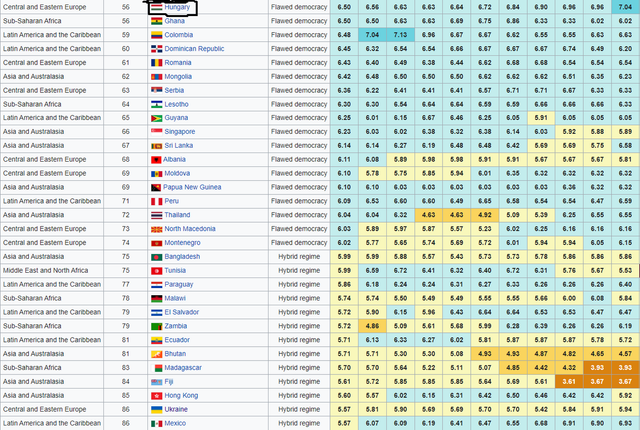This screenshot has width=640, height=430.
Task: Select Hungary's 7.04 score cell
Action: pyautogui.click(x=625, y=7)
